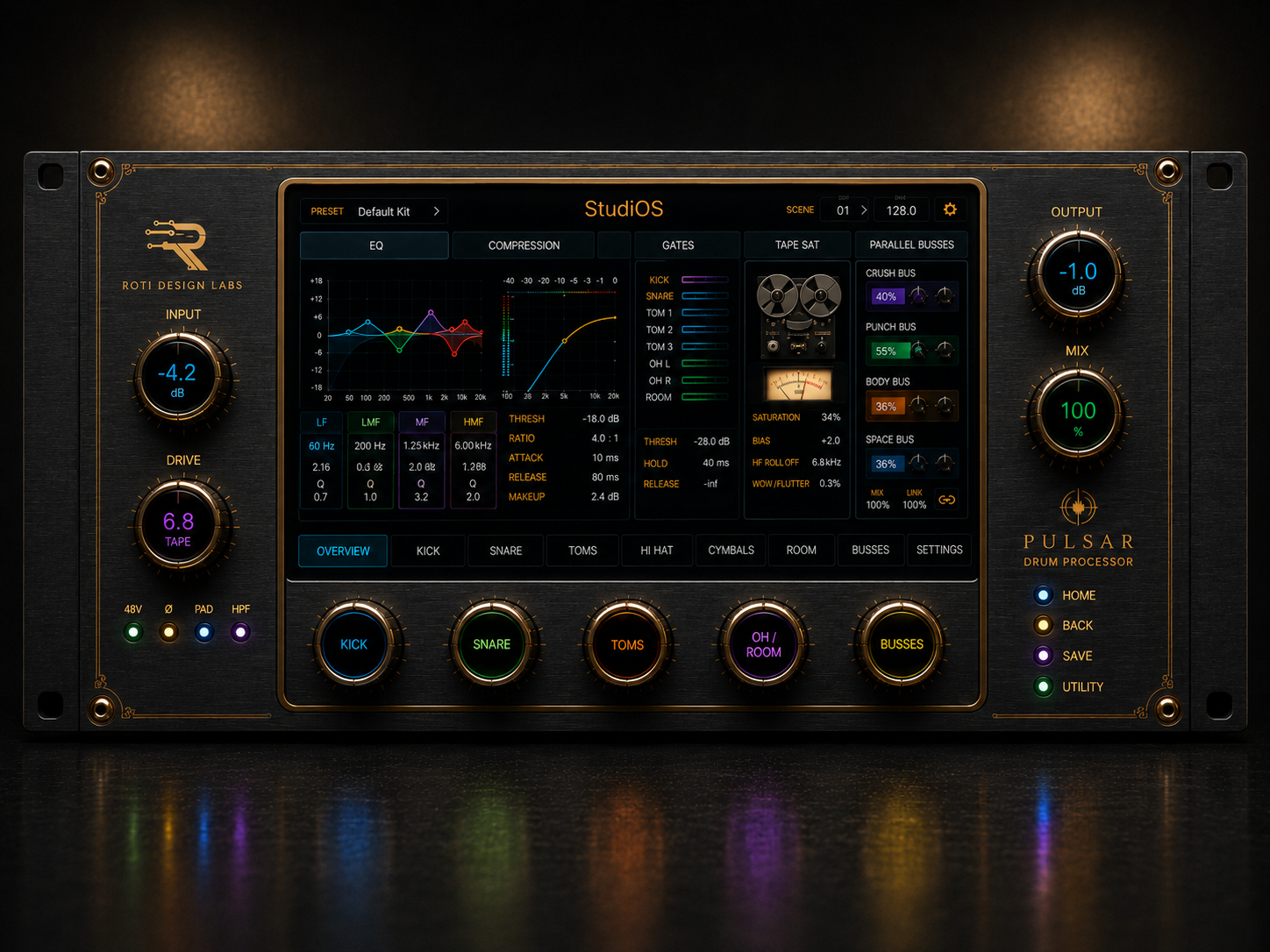Image resolution: width=1270 pixels, height=952 pixels.
Task: Open the COMPRESSION section tab
Action: (524, 245)
